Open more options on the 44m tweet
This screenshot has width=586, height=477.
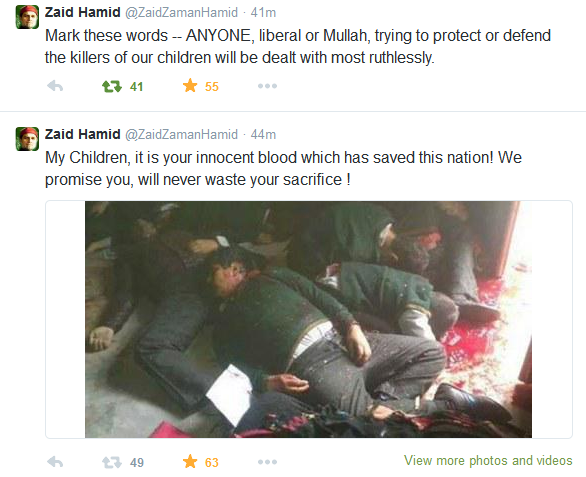pos(267,462)
